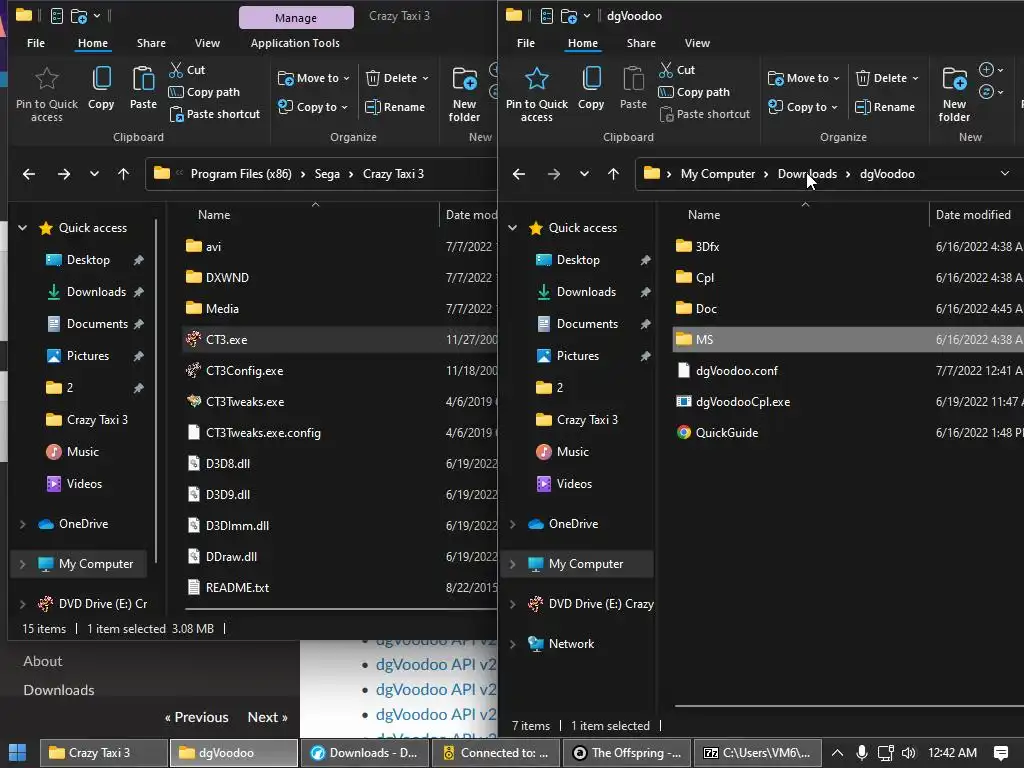This screenshot has width=1024, height=768.
Task: Click Paste shortcut in Crazy Taxi 3 ribbon
Action: pos(215,114)
